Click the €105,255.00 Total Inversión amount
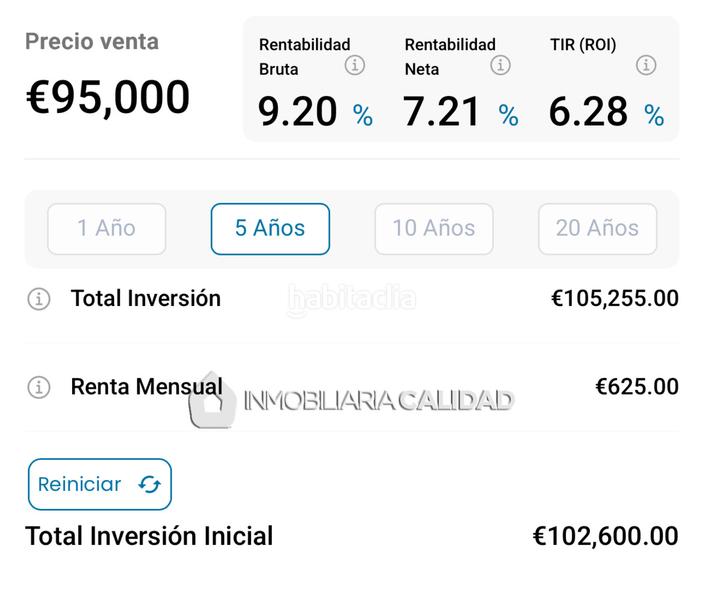 tap(615, 299)
